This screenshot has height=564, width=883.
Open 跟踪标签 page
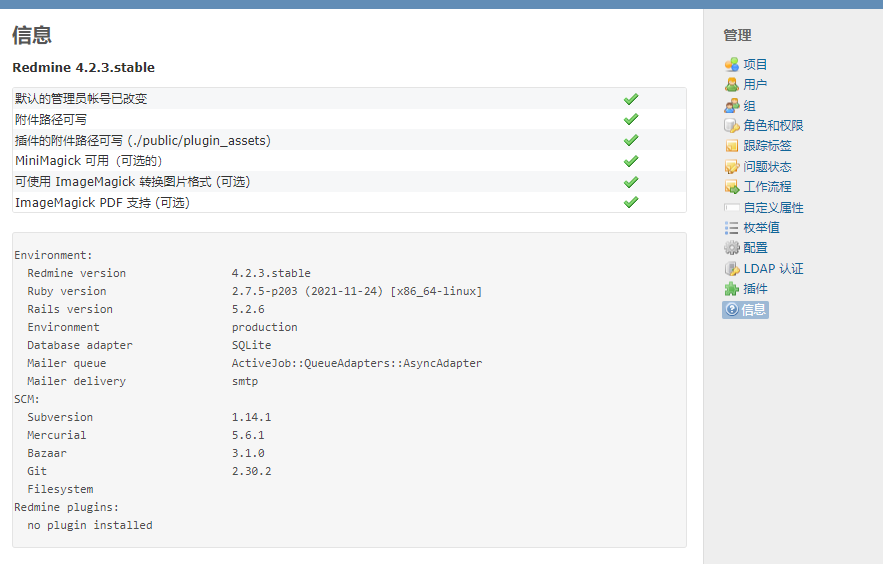pos(767,146)
